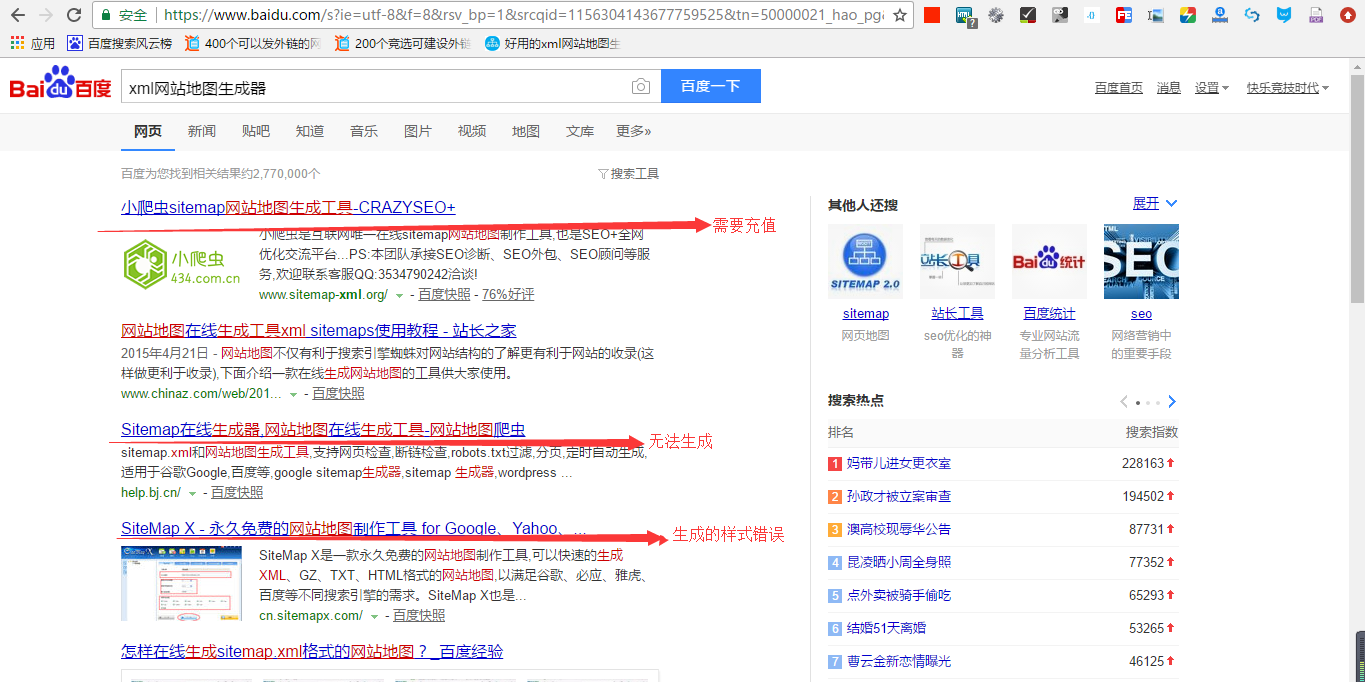Click the 百度搜索风云榜 bookmark icon
The width and height of the screenshot is (1365, 682).
[75, 43]
